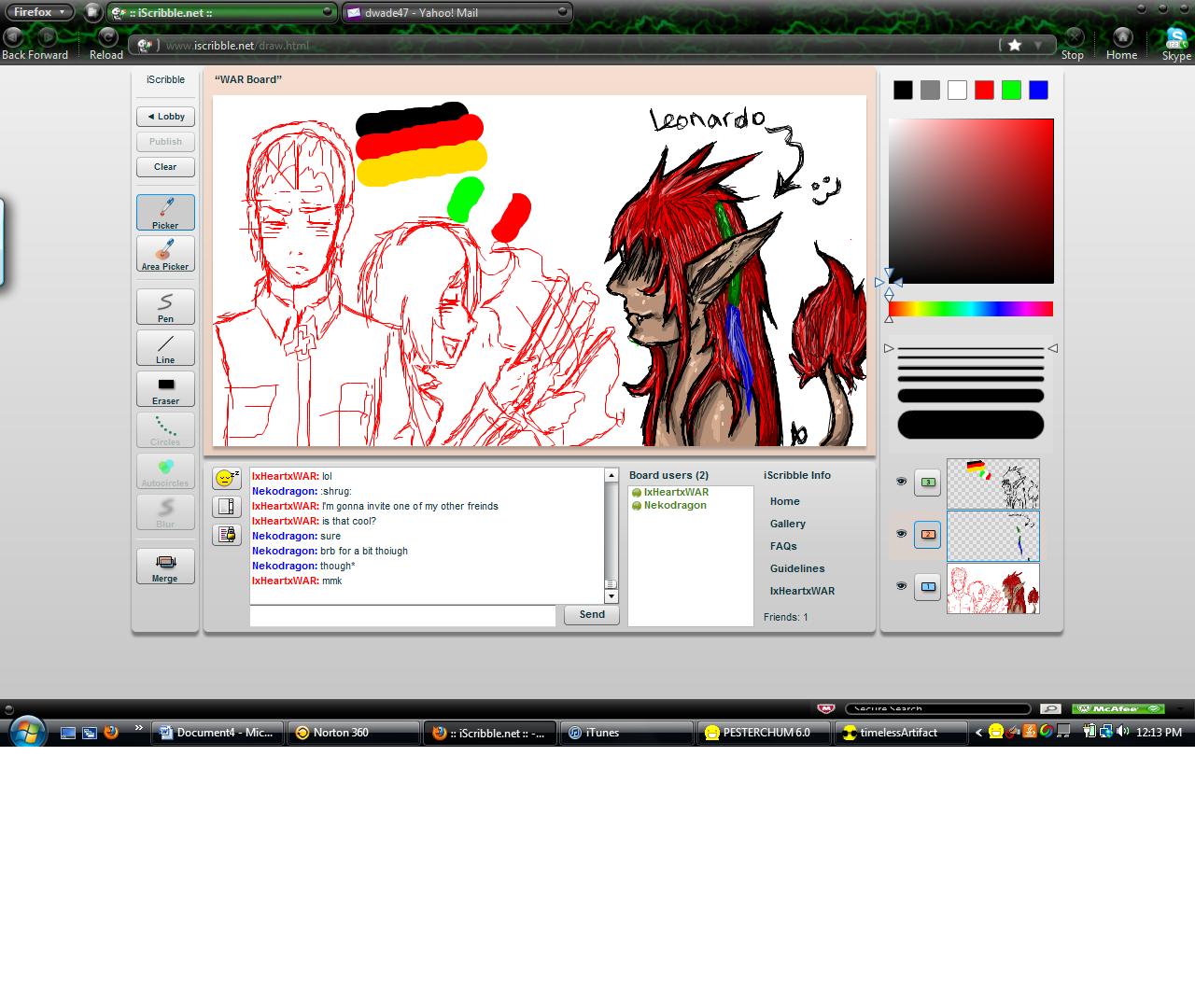Click the Merge layers tool
This screenshot has height=1008, width=1195.
tap(165, 566)
